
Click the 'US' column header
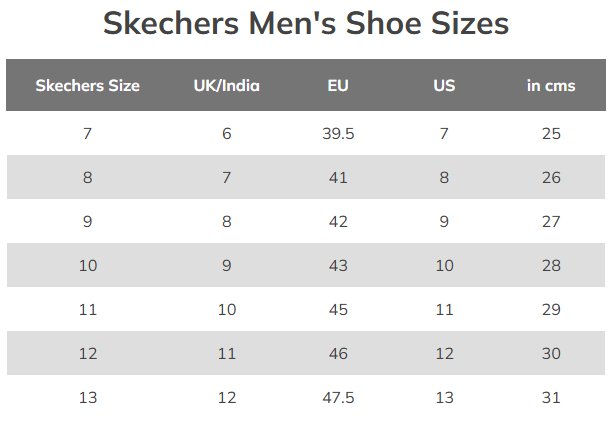point(444,85)
